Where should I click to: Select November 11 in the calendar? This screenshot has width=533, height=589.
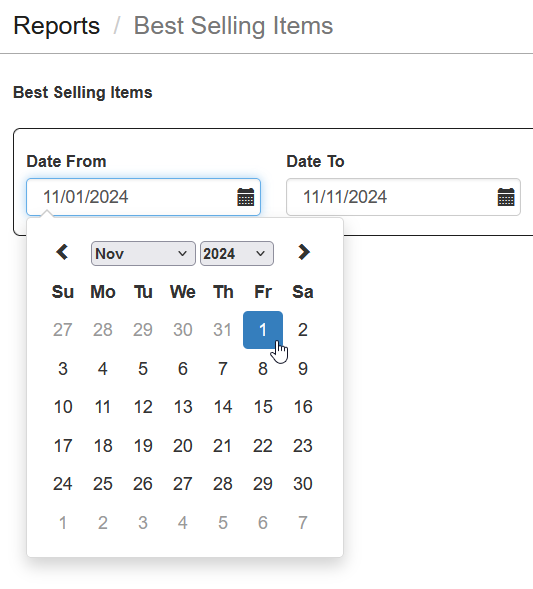pos(103,407)
